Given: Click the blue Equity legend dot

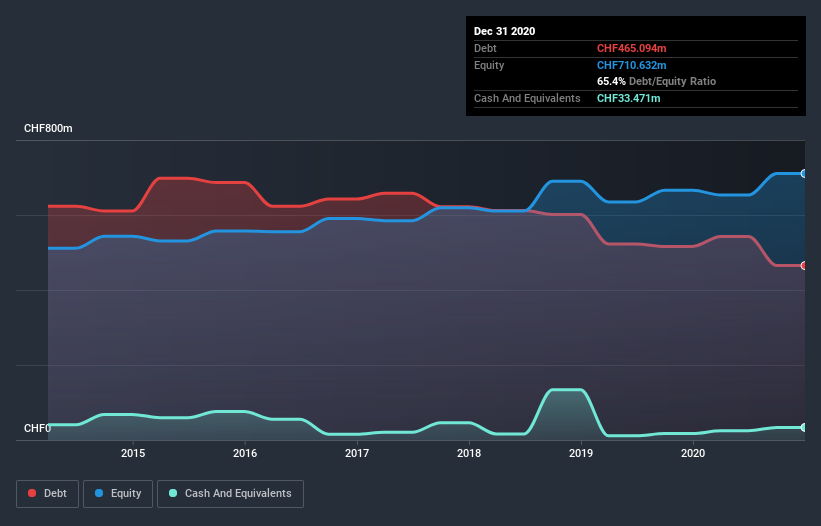Looking at the screenshot, I should [x=99, y=493].
